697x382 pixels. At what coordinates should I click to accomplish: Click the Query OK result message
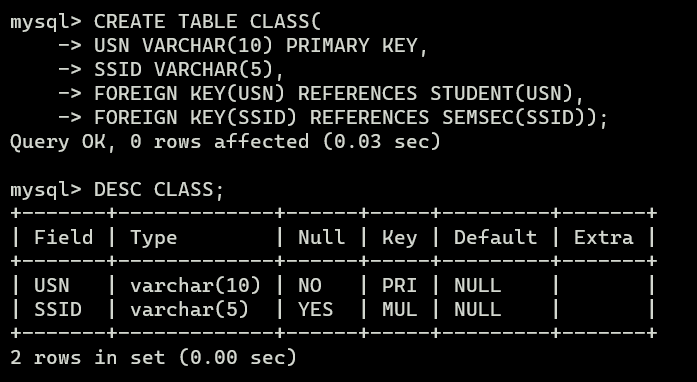(x=225, y=142)
